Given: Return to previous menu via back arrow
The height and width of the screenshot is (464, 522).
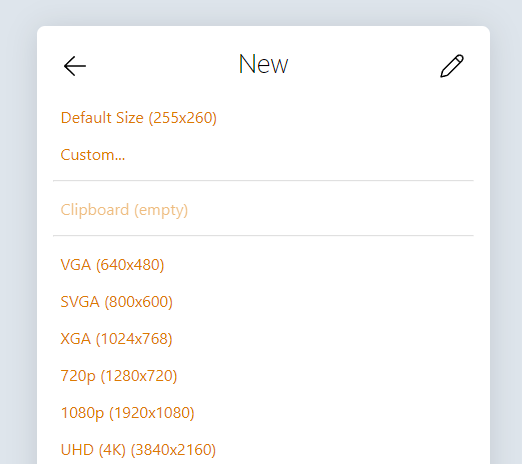Looking at the screenshot, I should coord(75,66).
